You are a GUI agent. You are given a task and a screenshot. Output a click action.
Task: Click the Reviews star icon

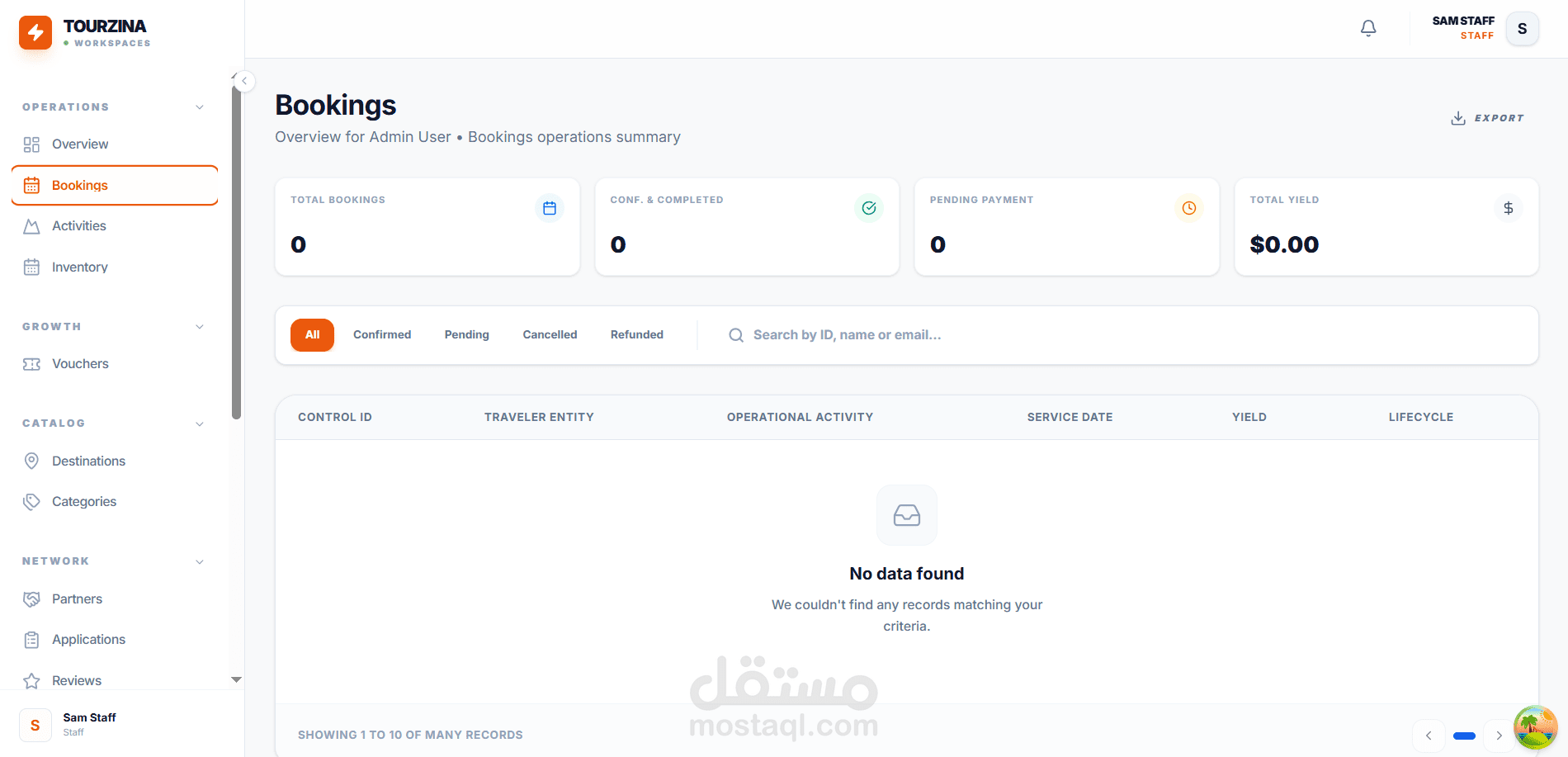[x=31, y=681]
